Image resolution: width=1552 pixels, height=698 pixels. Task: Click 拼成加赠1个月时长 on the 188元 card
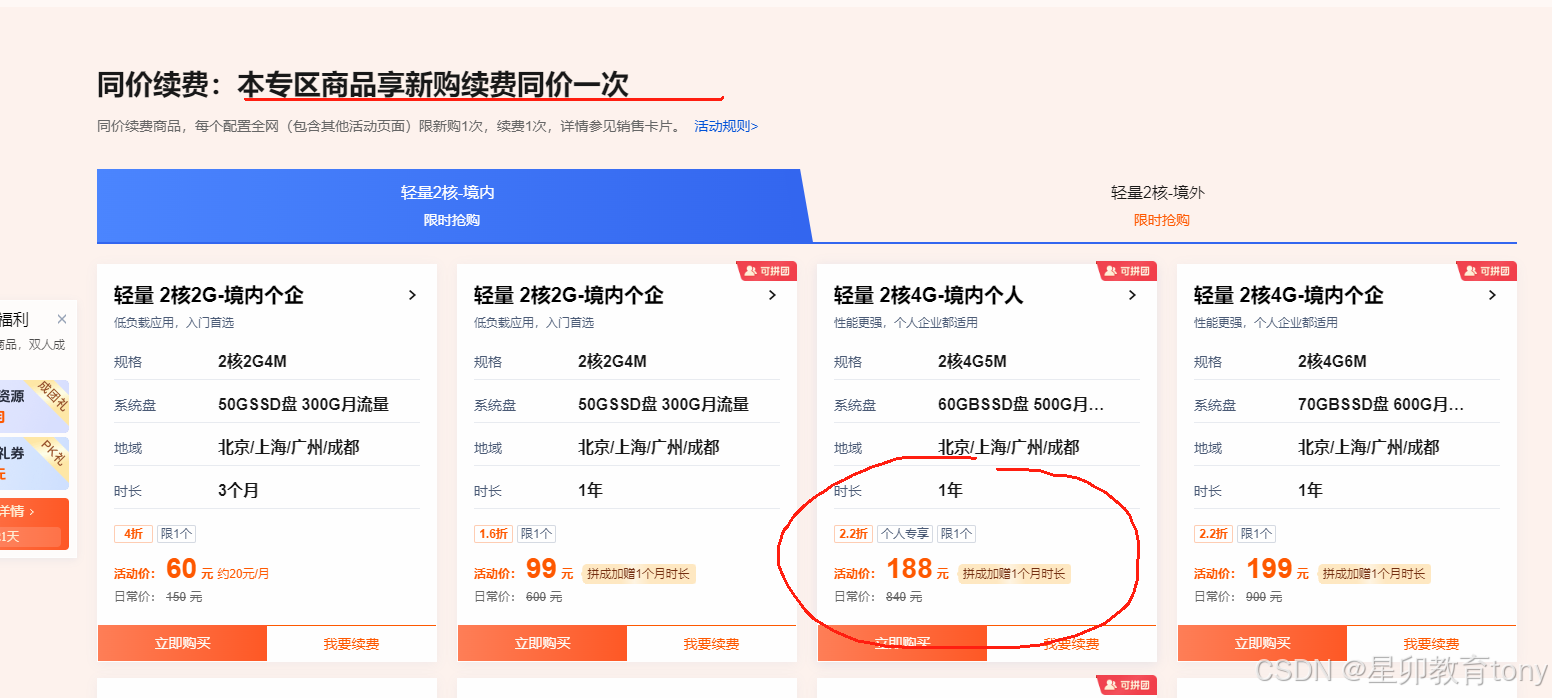coord(1014,574)
